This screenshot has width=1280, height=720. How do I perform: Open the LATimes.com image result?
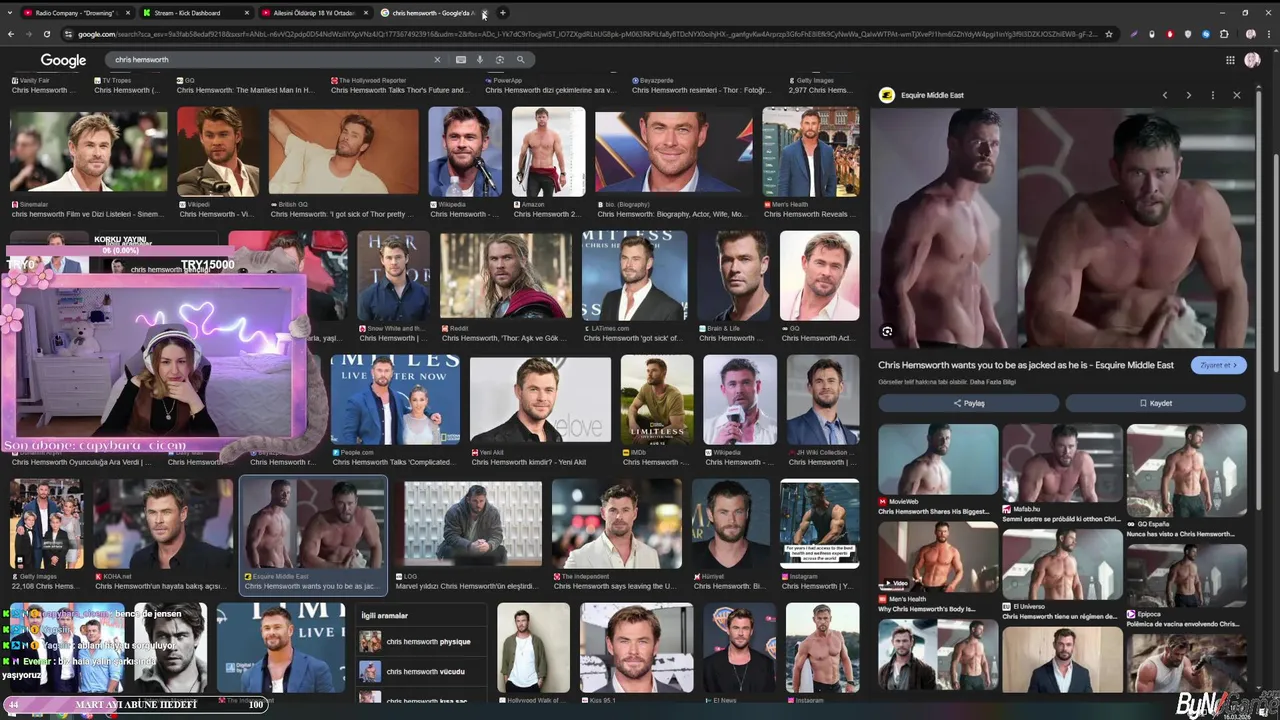(634, 276)
